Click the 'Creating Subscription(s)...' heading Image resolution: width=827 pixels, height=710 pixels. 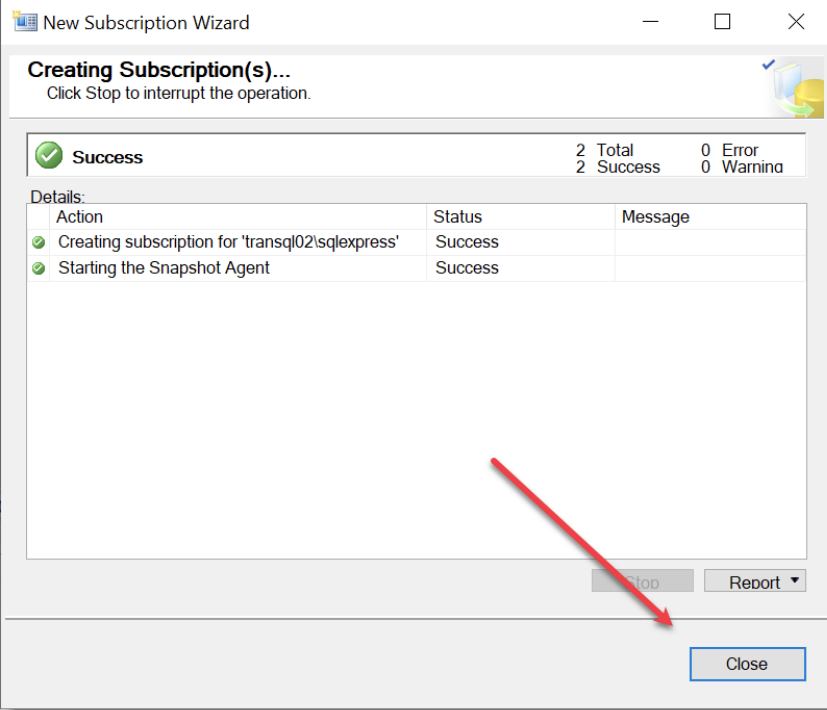159,70
